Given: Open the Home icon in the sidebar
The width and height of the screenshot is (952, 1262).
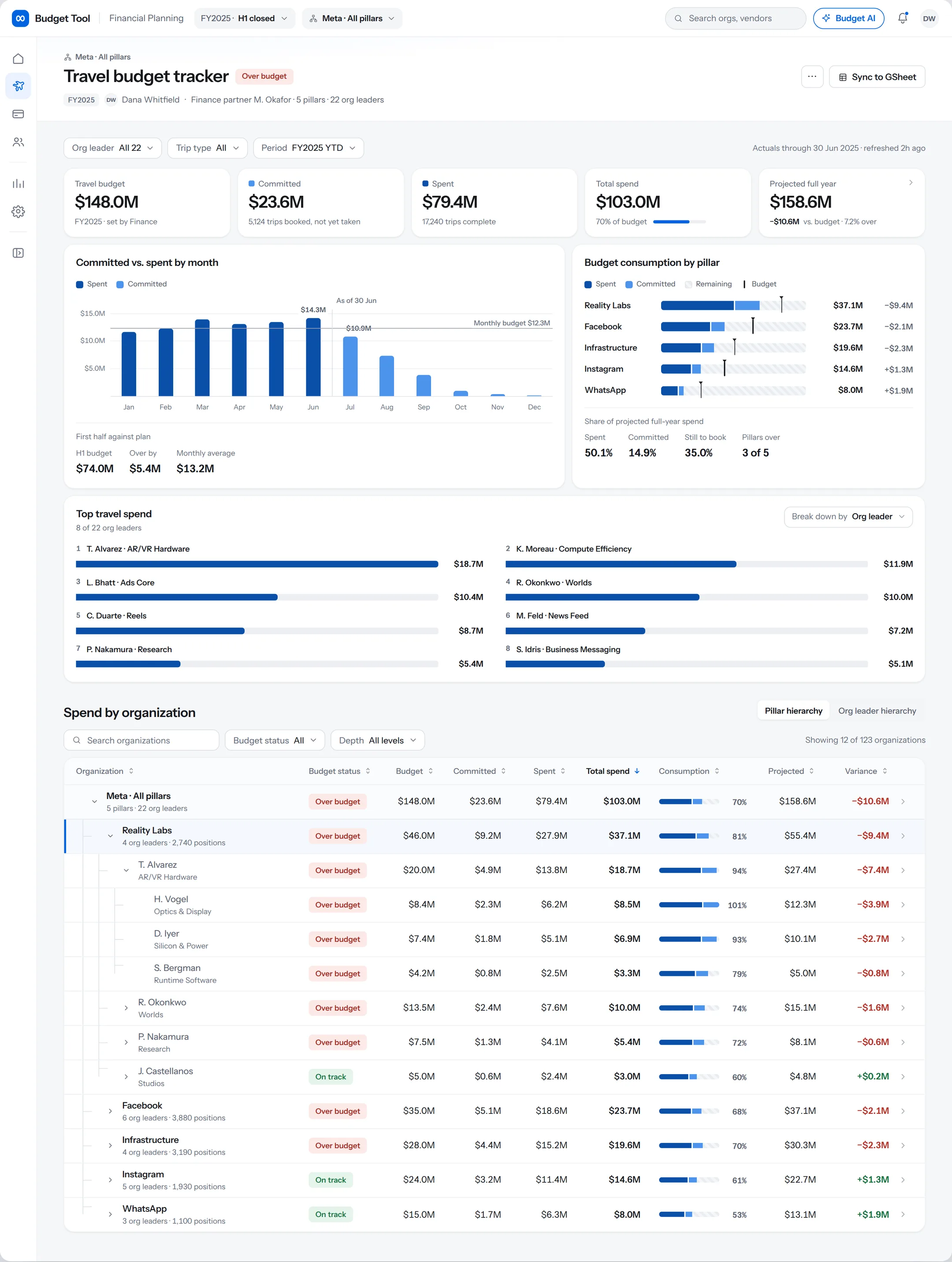Looking at the screenshot, I should 18,59.
